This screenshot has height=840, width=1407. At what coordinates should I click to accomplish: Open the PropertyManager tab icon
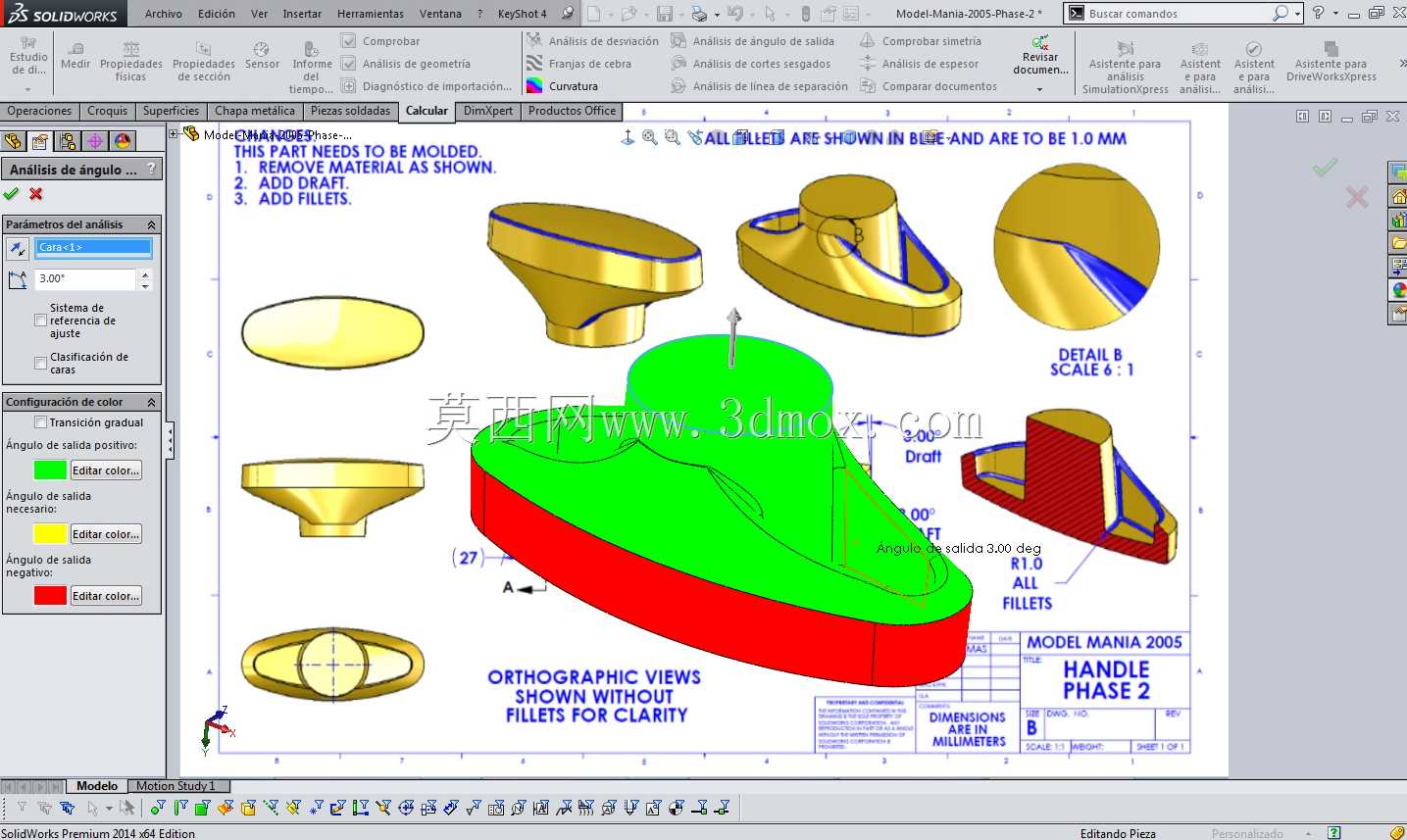(x=40, y=141)
